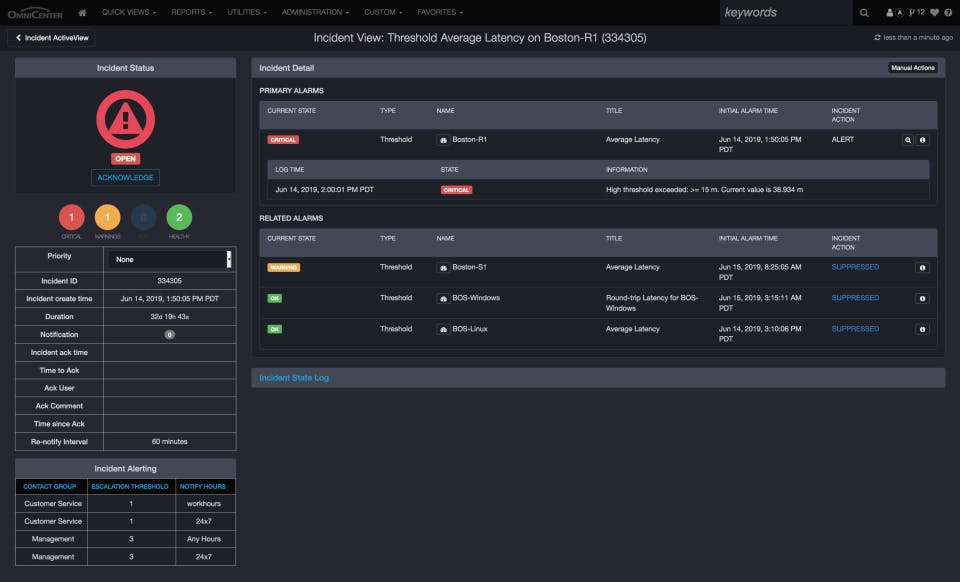
Task: Click the device icon next to BOS-Windows
Action: click(443, 299)
